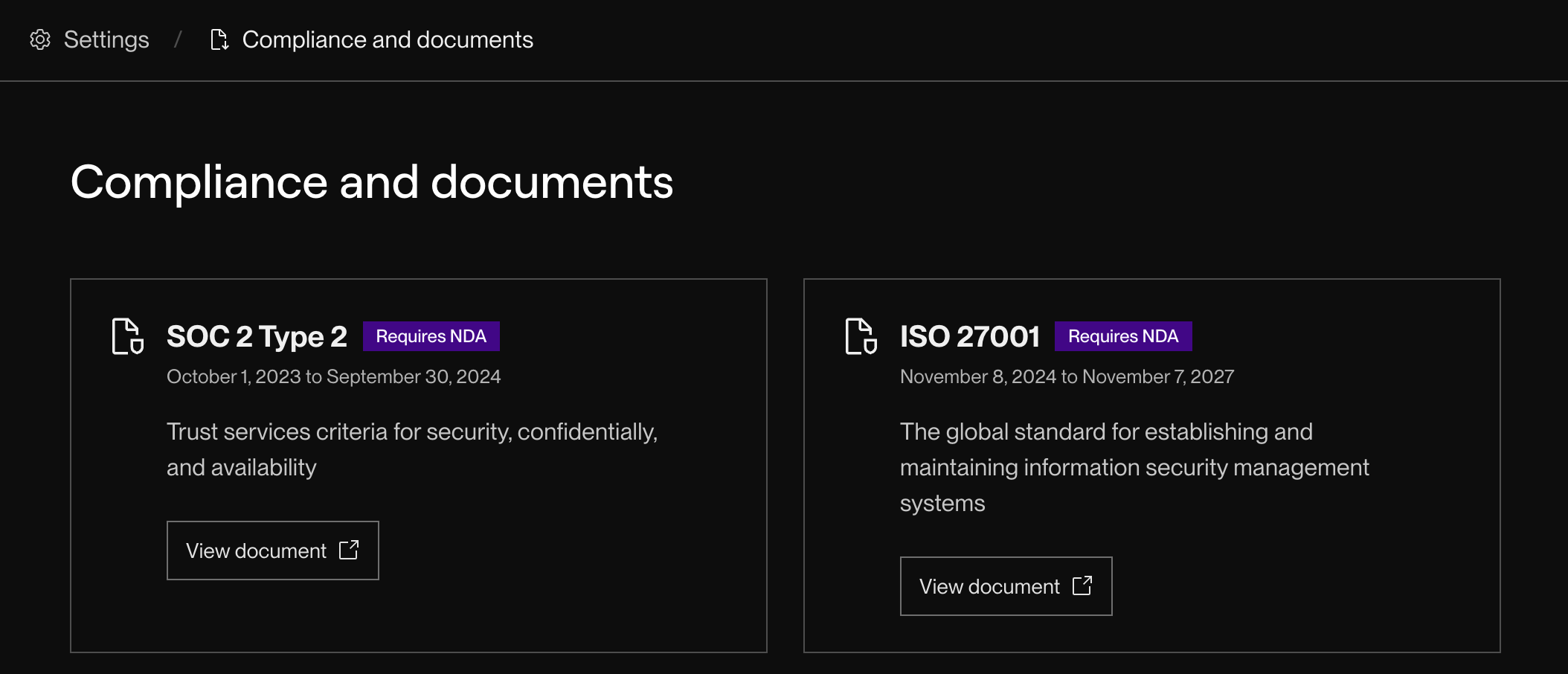Screen dimensions: 1568x674
Task: Click the Requires NDA badge on ISO 27001 card
Action: [x=1123, y=336]
